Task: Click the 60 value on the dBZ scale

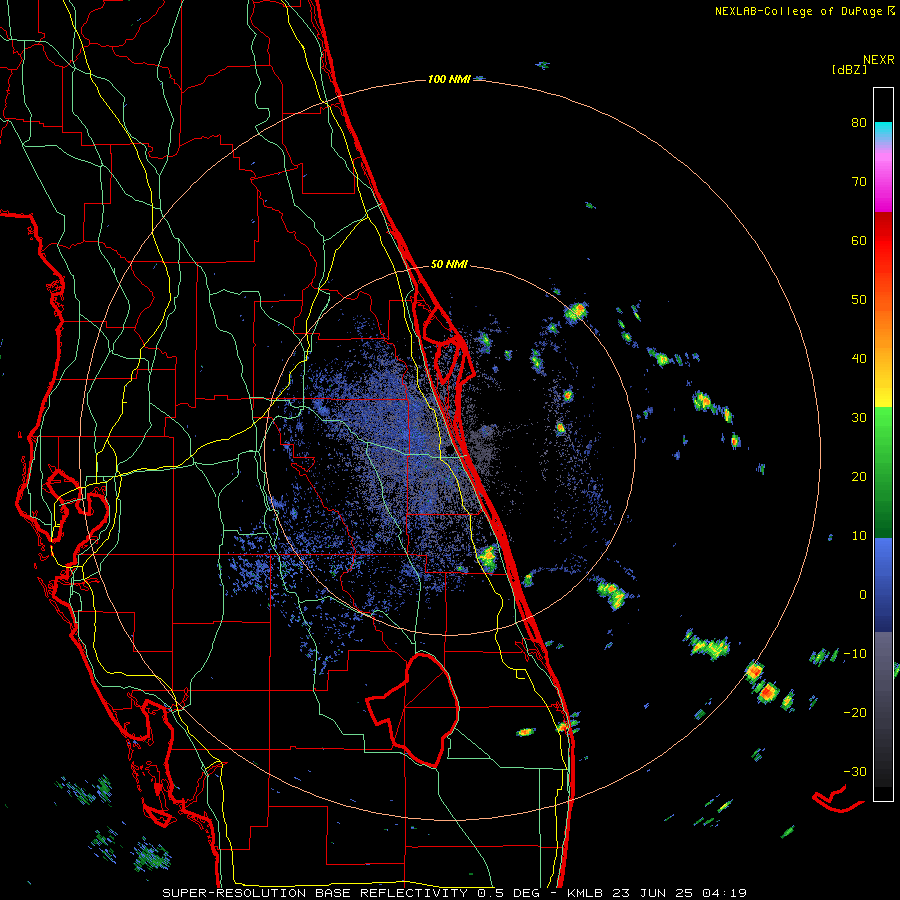Action: pos(859,240)
